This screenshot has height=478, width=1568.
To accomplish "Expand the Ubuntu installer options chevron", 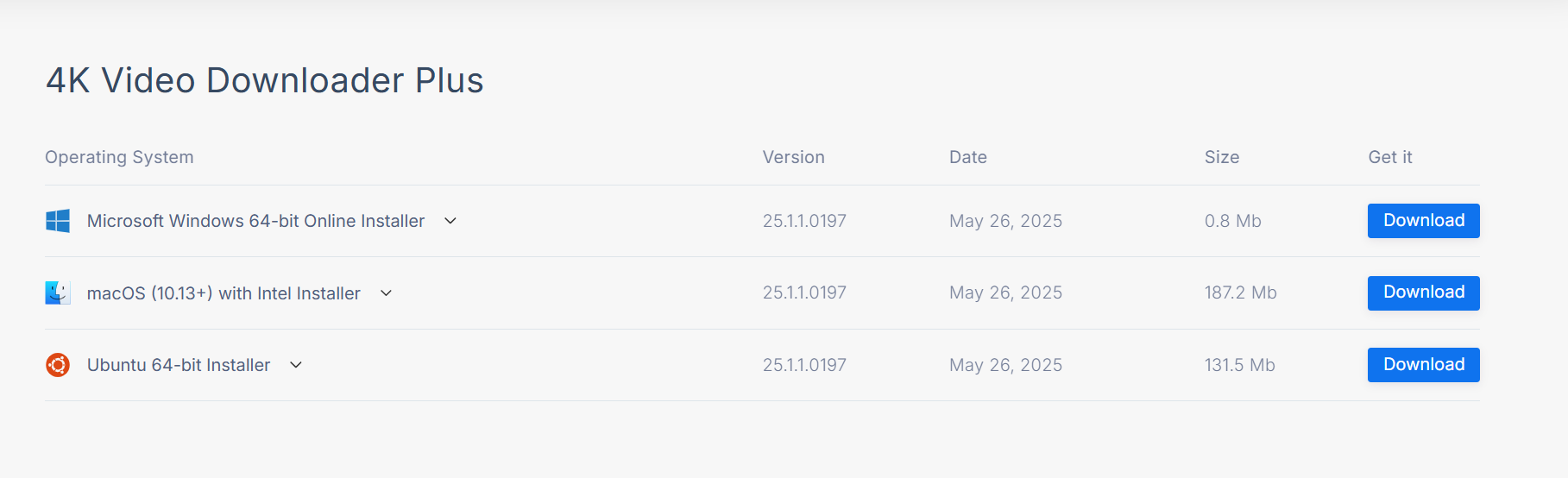I will (296, 365).
